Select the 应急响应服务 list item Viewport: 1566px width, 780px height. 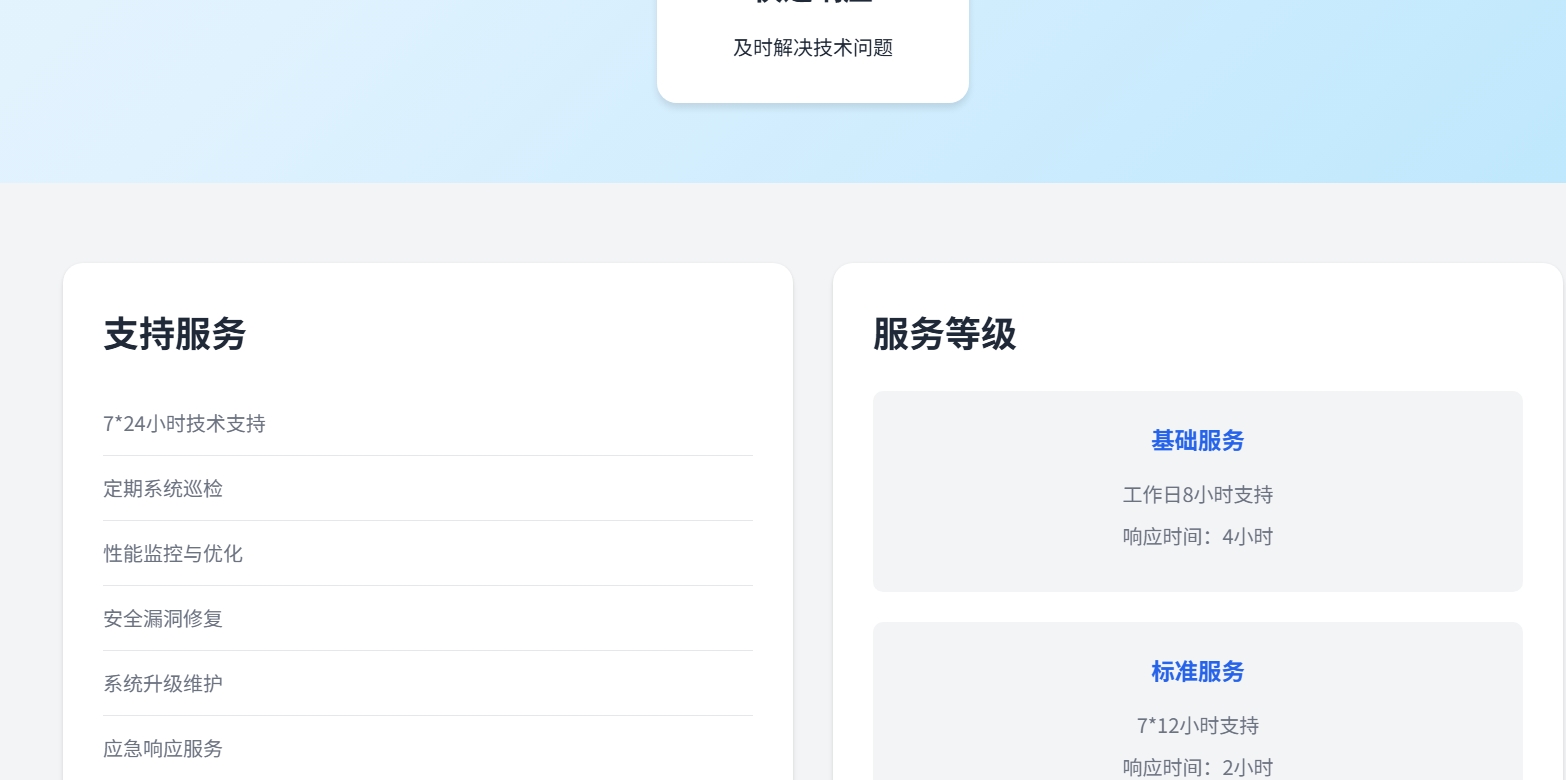pyautogui.click(x=163, y=749)
